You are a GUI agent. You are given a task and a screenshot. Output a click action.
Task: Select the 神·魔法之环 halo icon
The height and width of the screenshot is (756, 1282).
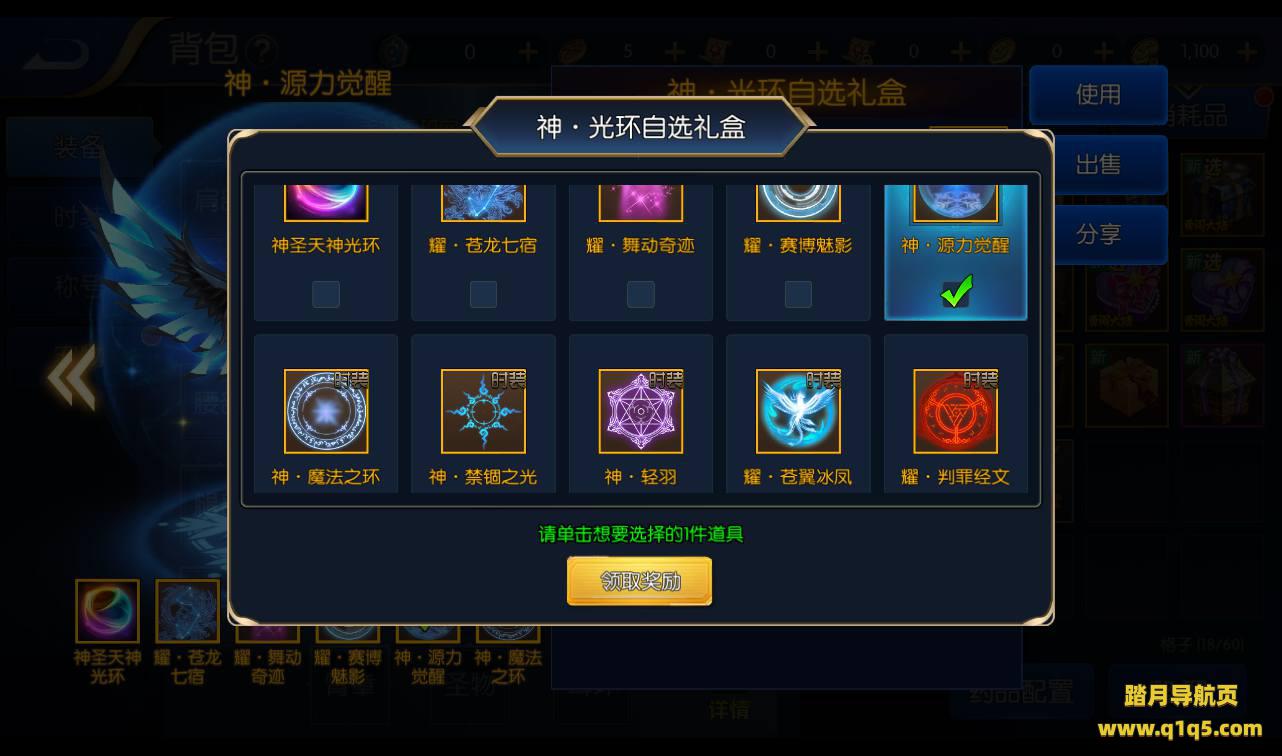(326, 411)
